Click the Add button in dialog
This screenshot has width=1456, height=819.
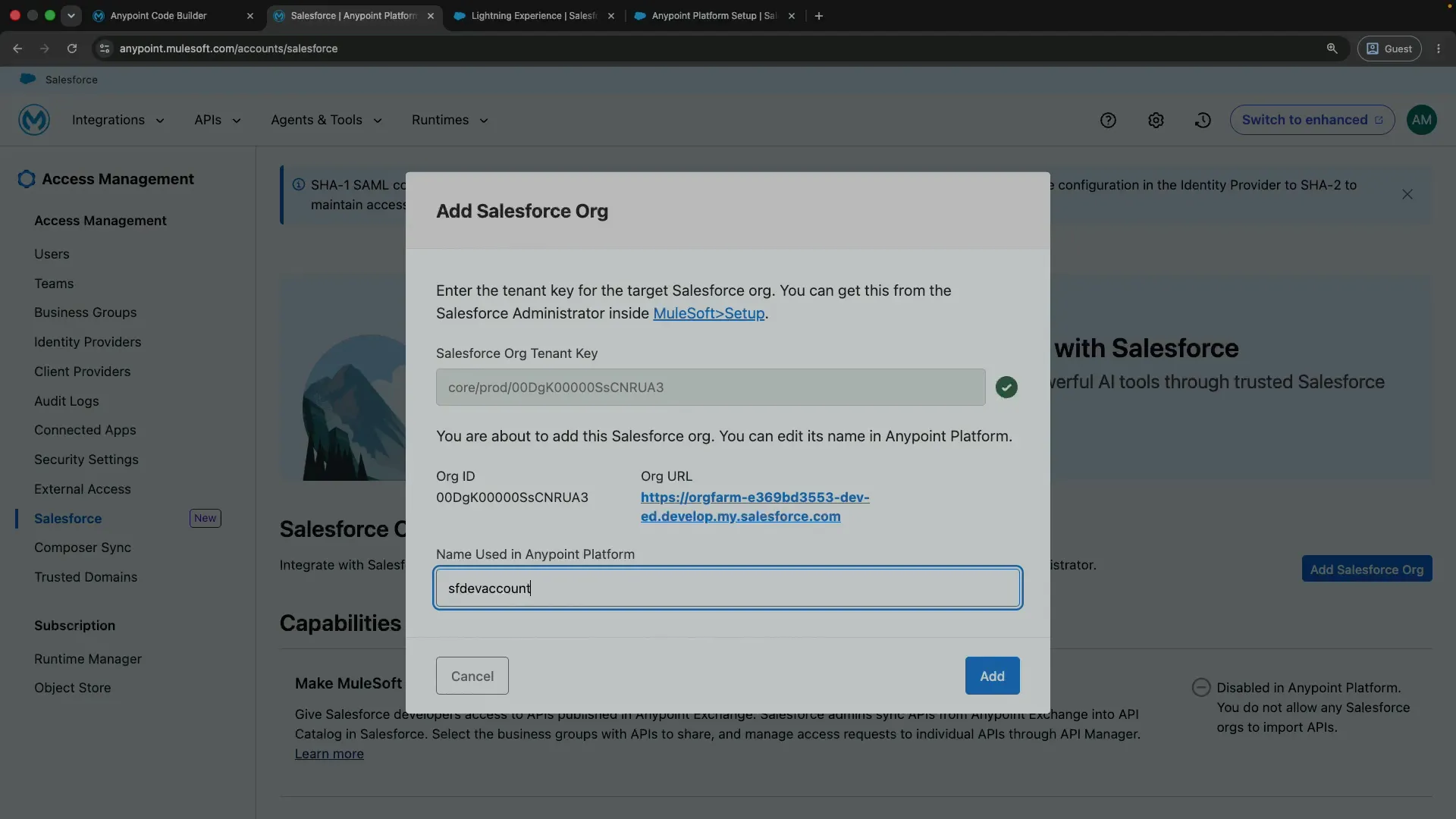pyautogui.click(x=992, y=676)
